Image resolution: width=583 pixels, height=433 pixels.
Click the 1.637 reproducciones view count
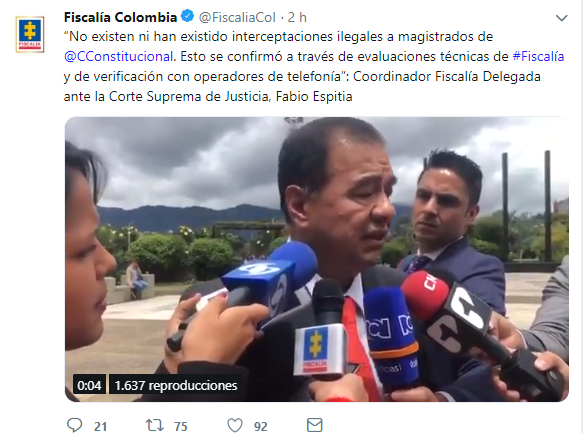point(175,385)
